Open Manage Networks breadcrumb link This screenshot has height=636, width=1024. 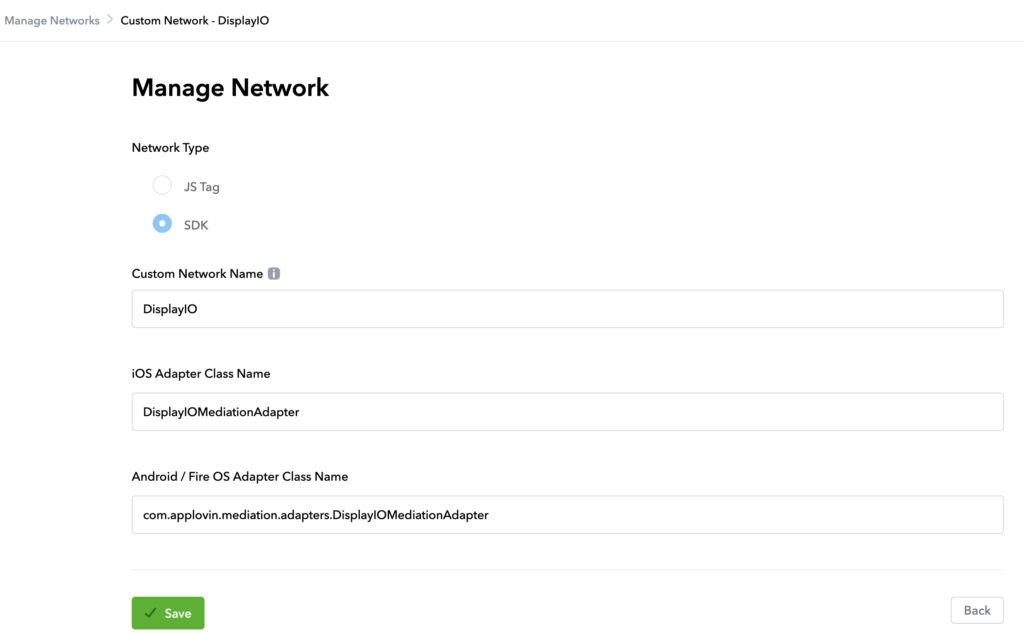[52, 20]
